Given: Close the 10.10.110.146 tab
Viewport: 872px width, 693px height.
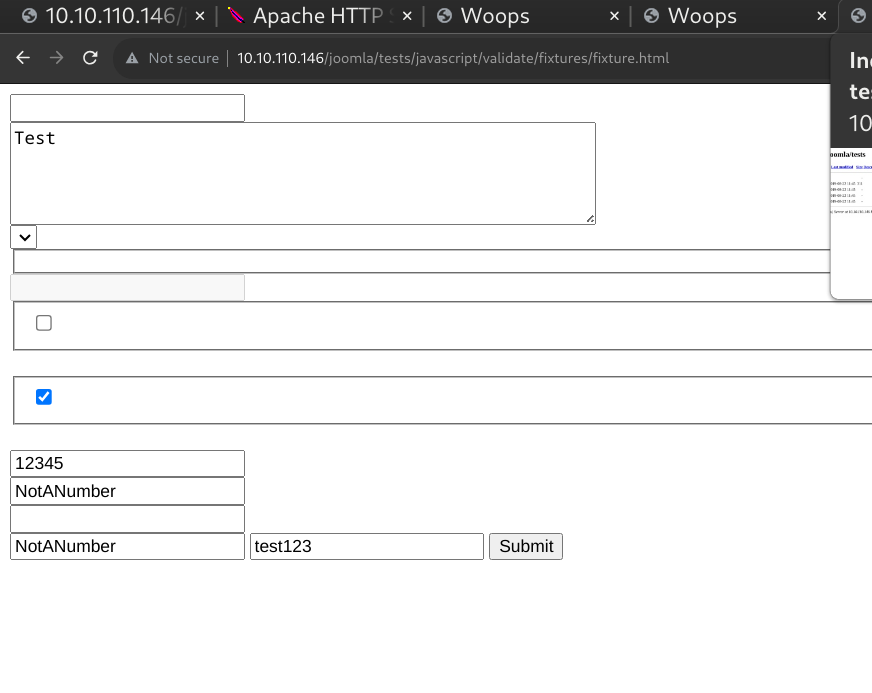Looking at the screenshot, I should pos(199,16).
